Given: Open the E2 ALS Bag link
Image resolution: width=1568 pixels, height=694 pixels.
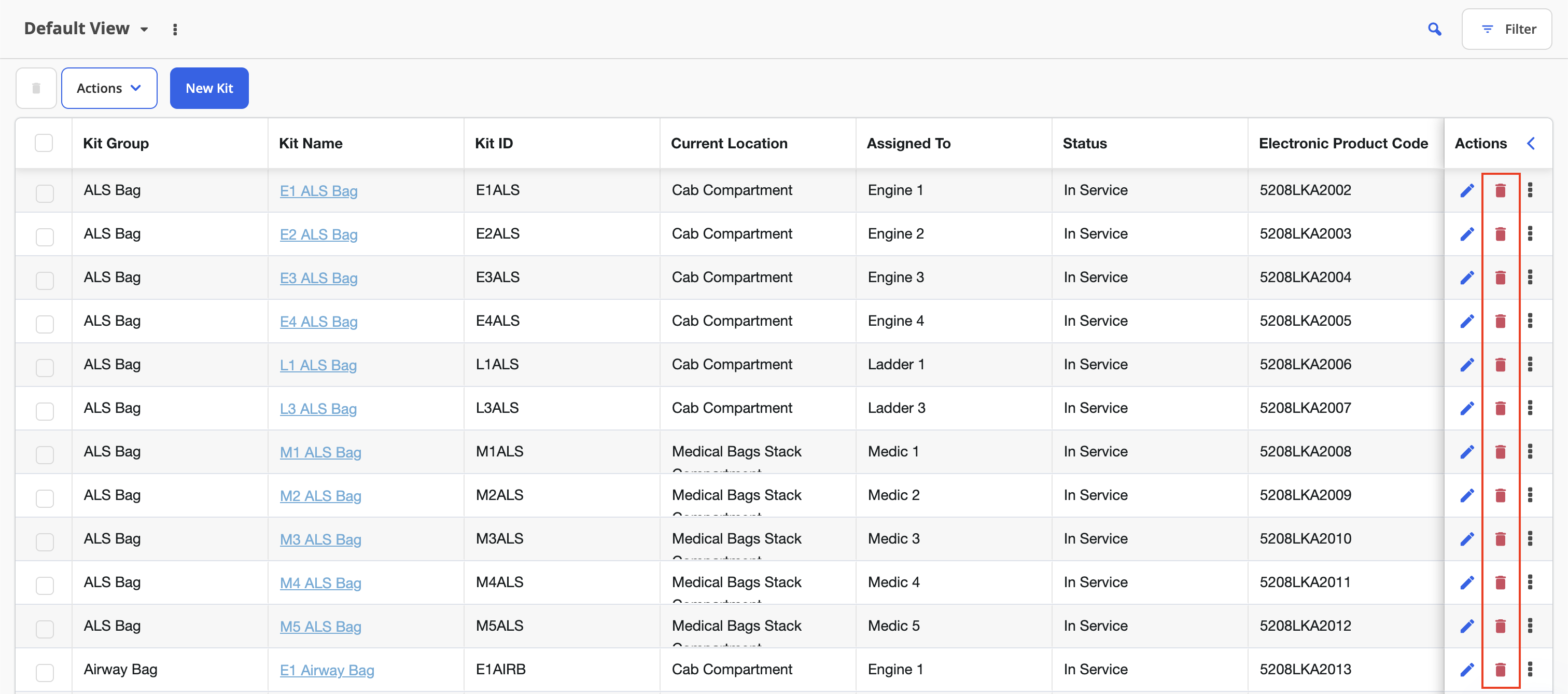Looking at the screenshot, I should click(318, 234).
